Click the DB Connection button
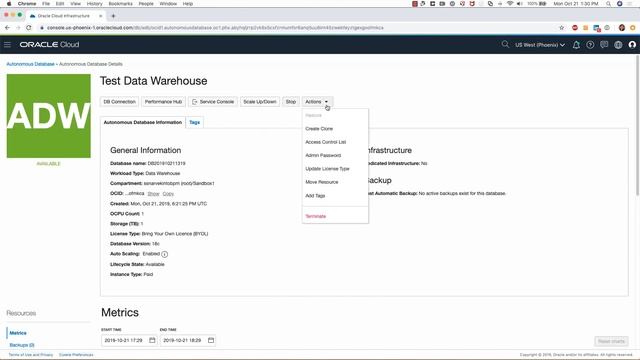Viewport: 640px width, 360px height. (x=119, y=102)
